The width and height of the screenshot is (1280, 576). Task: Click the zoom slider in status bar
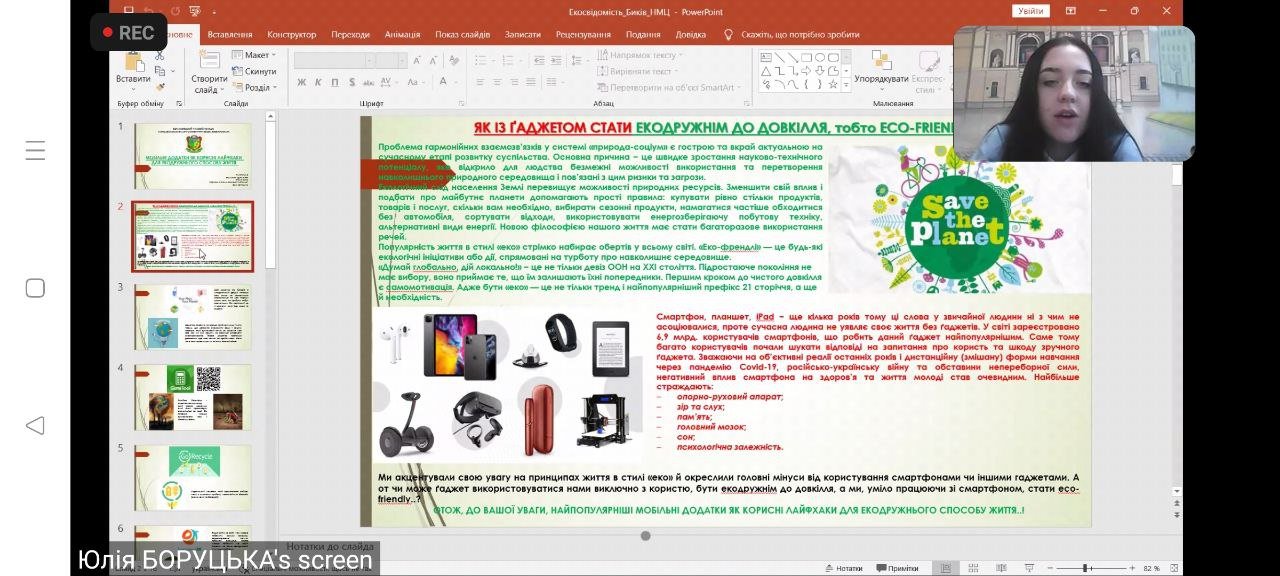1085,568
